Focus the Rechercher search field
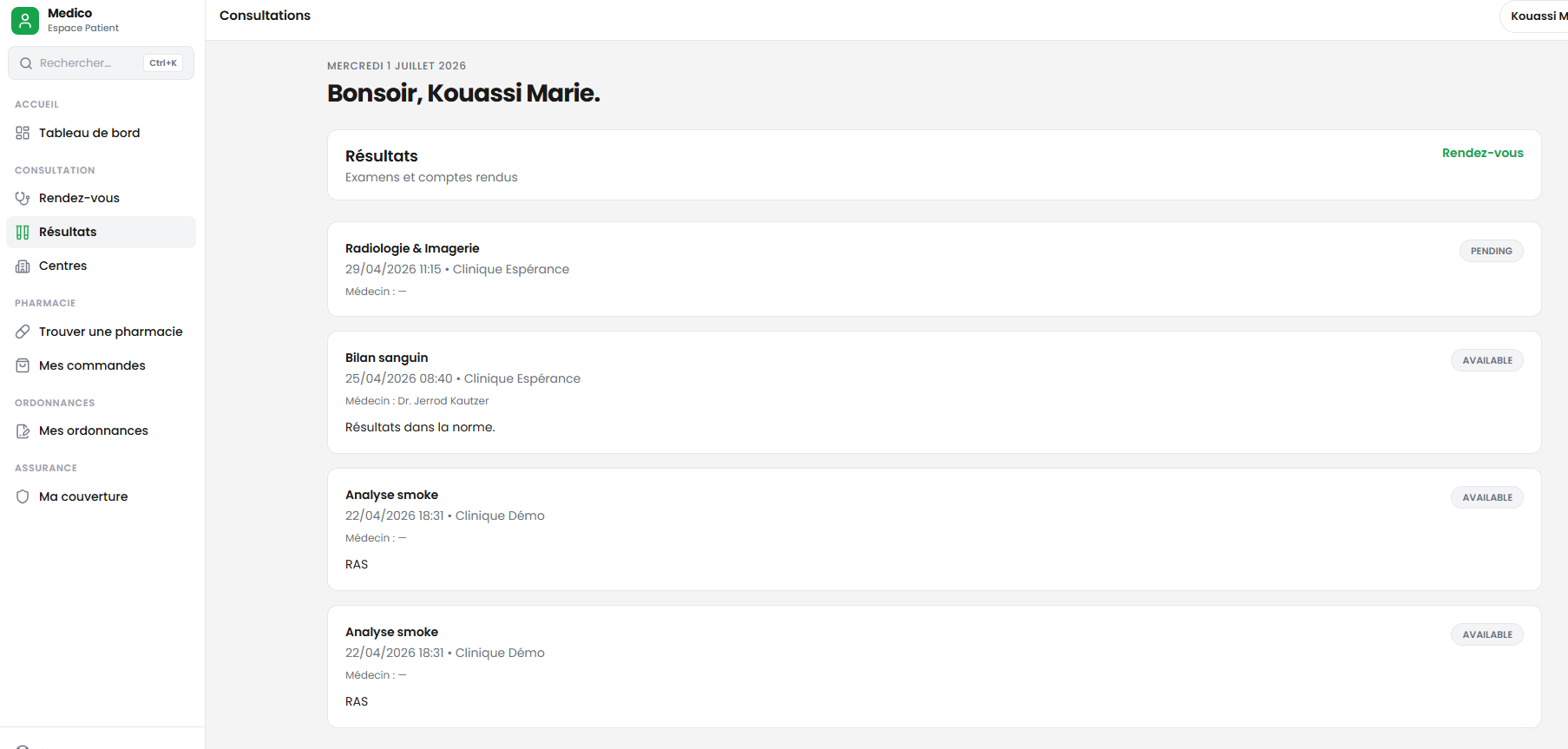 pos(102,63)
